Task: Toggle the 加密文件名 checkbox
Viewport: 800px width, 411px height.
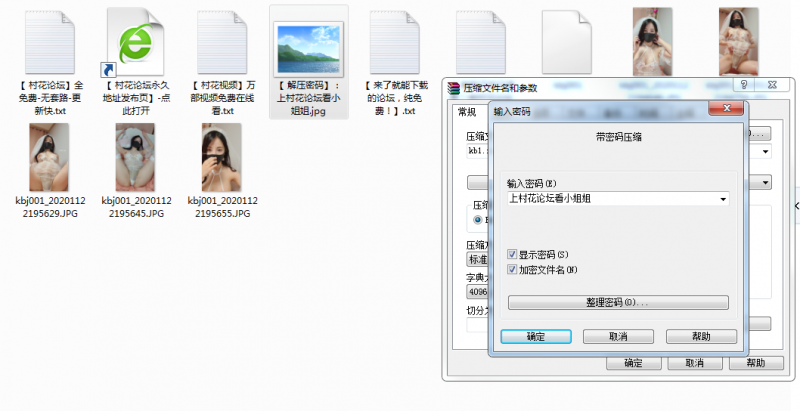Action: 513,269
